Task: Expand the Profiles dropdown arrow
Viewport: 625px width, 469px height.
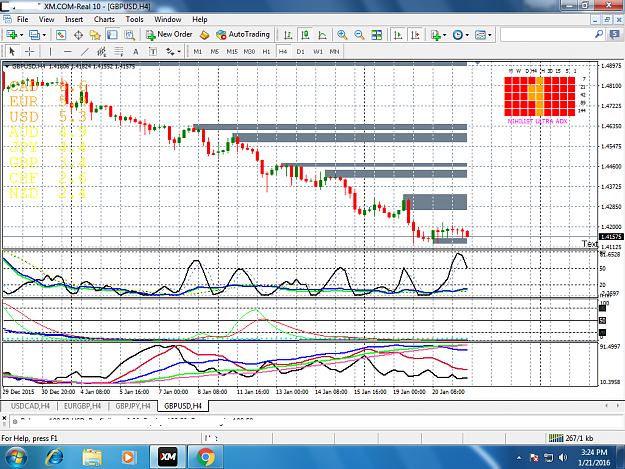Action: (x=44, y=35)
